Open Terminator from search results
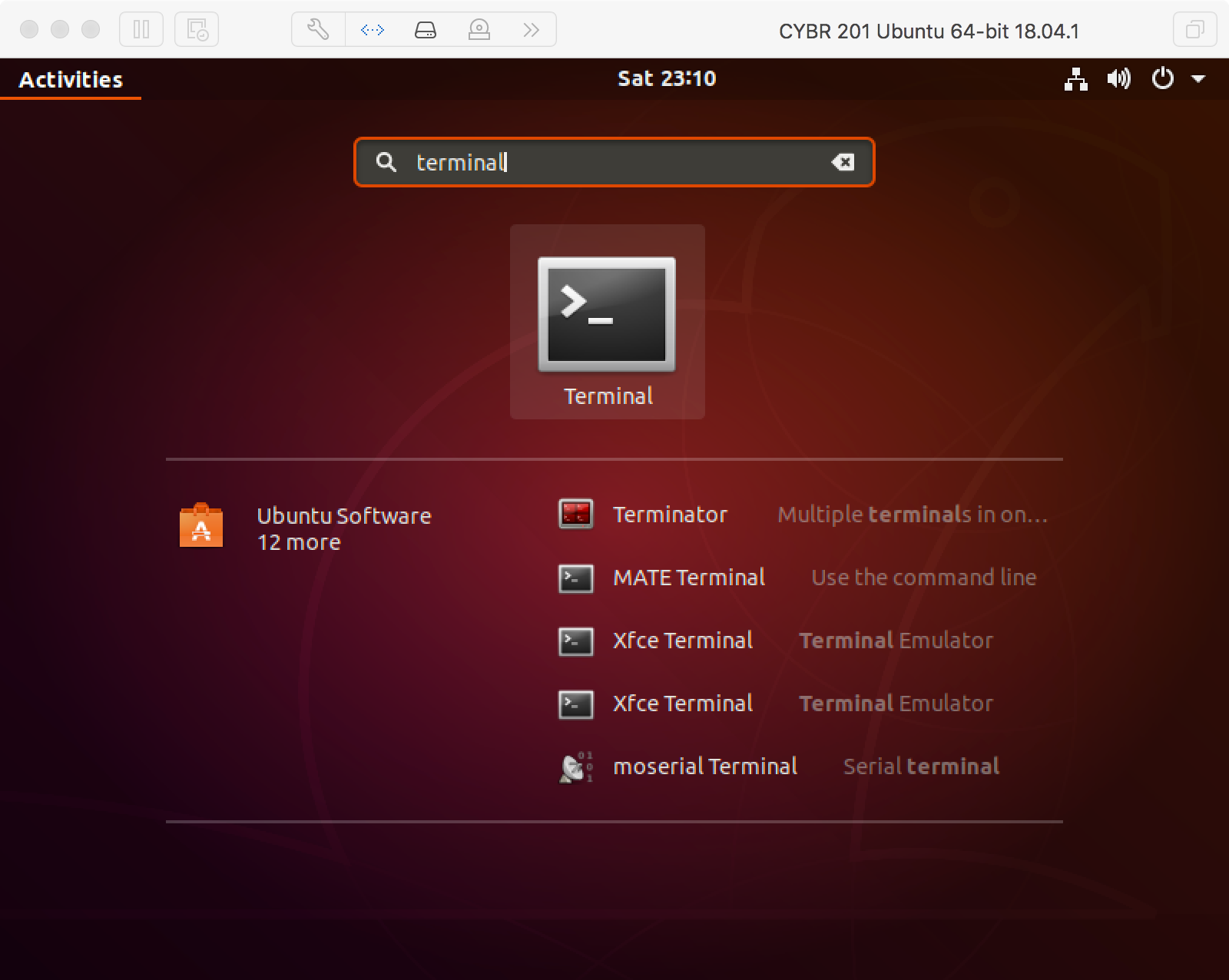Image resolution: width=1229 pixels, height=980 pixels. [x=669, y=515]
